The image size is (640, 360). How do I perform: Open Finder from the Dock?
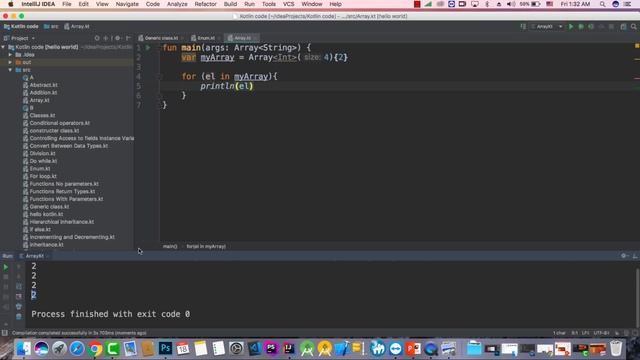tap(23, 349)
